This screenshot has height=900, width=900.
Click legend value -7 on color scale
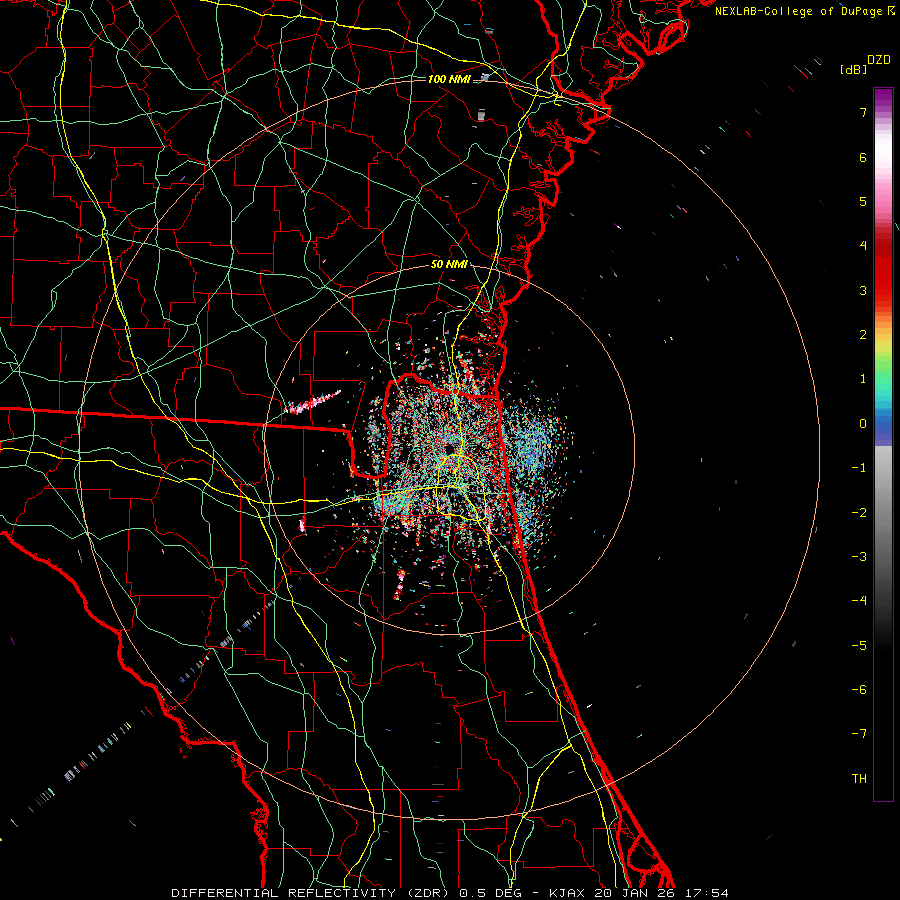[x=859, y=734]
